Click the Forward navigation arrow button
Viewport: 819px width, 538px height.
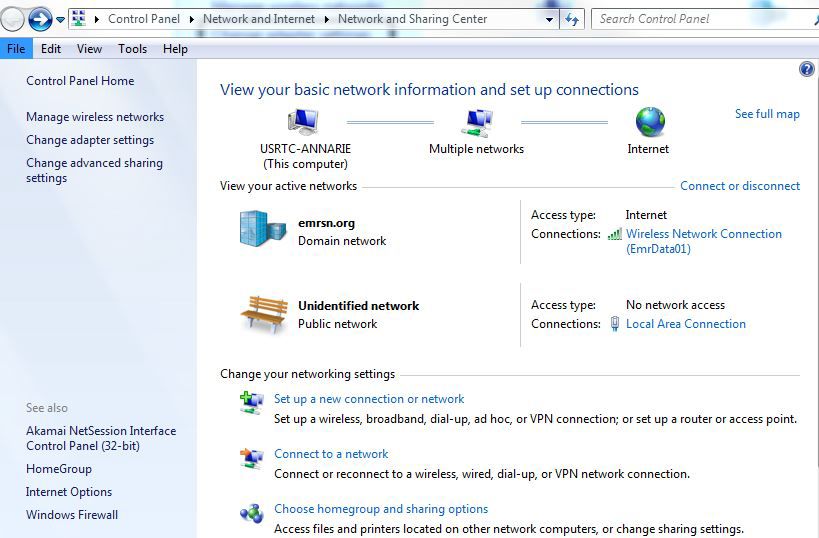40,19
